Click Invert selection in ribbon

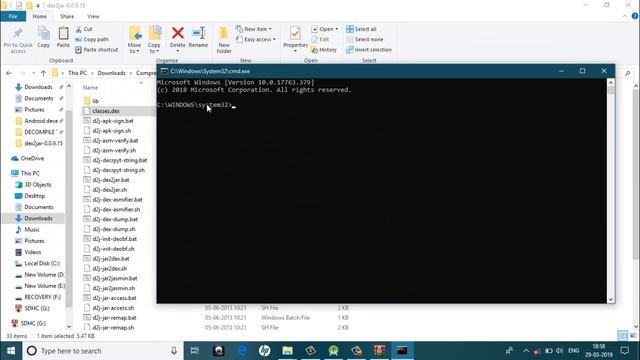(369, 50)
